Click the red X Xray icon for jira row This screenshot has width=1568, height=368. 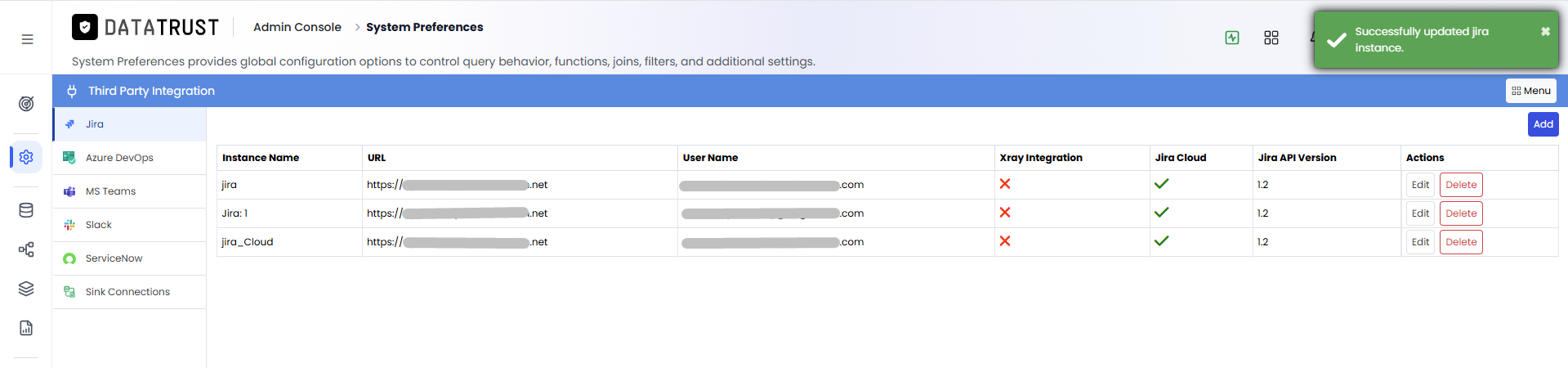[x=1005, y=184]
